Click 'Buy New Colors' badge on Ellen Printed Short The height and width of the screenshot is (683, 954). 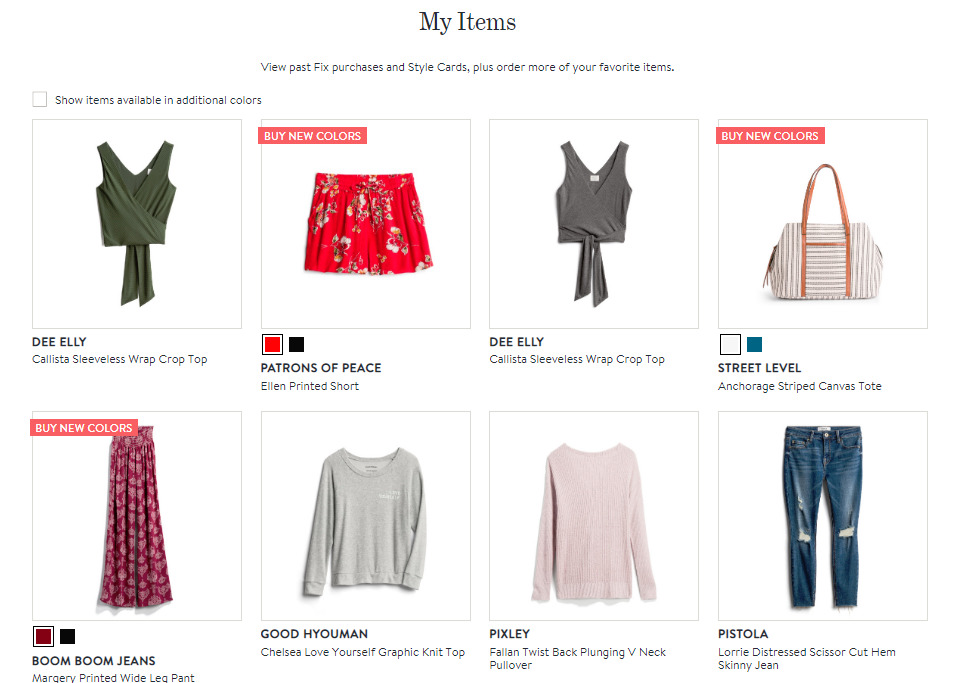(x=313, y=136)
